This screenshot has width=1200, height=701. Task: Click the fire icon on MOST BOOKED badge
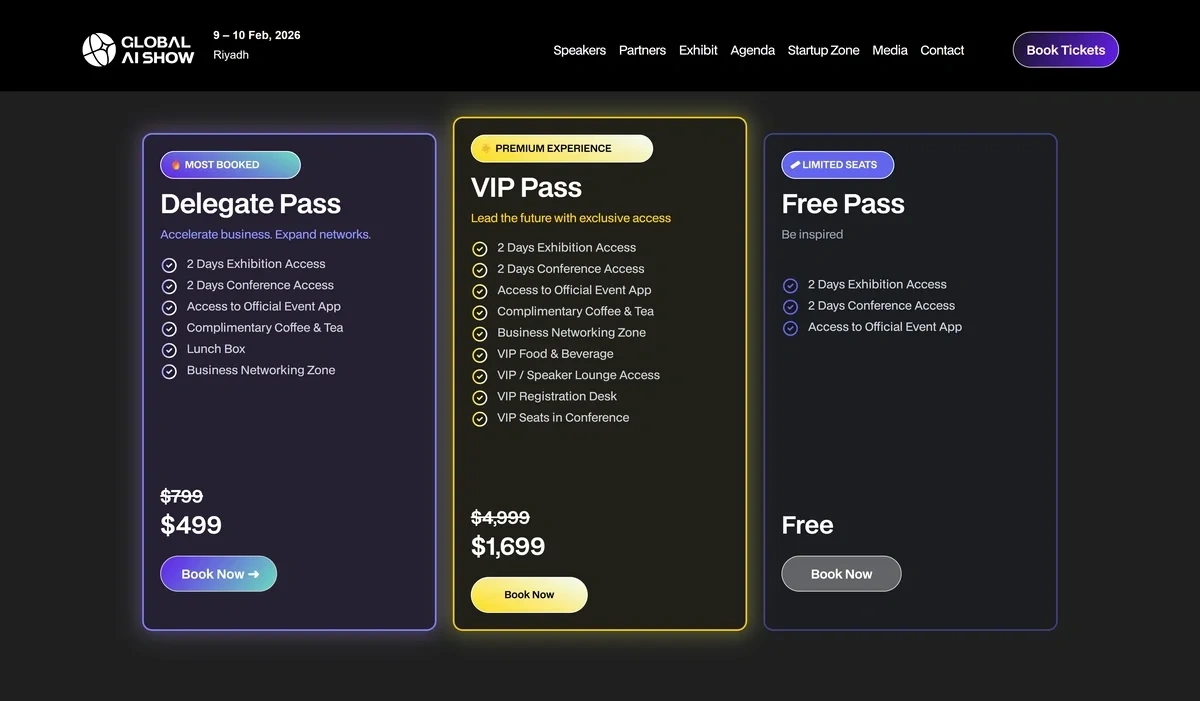174,164
